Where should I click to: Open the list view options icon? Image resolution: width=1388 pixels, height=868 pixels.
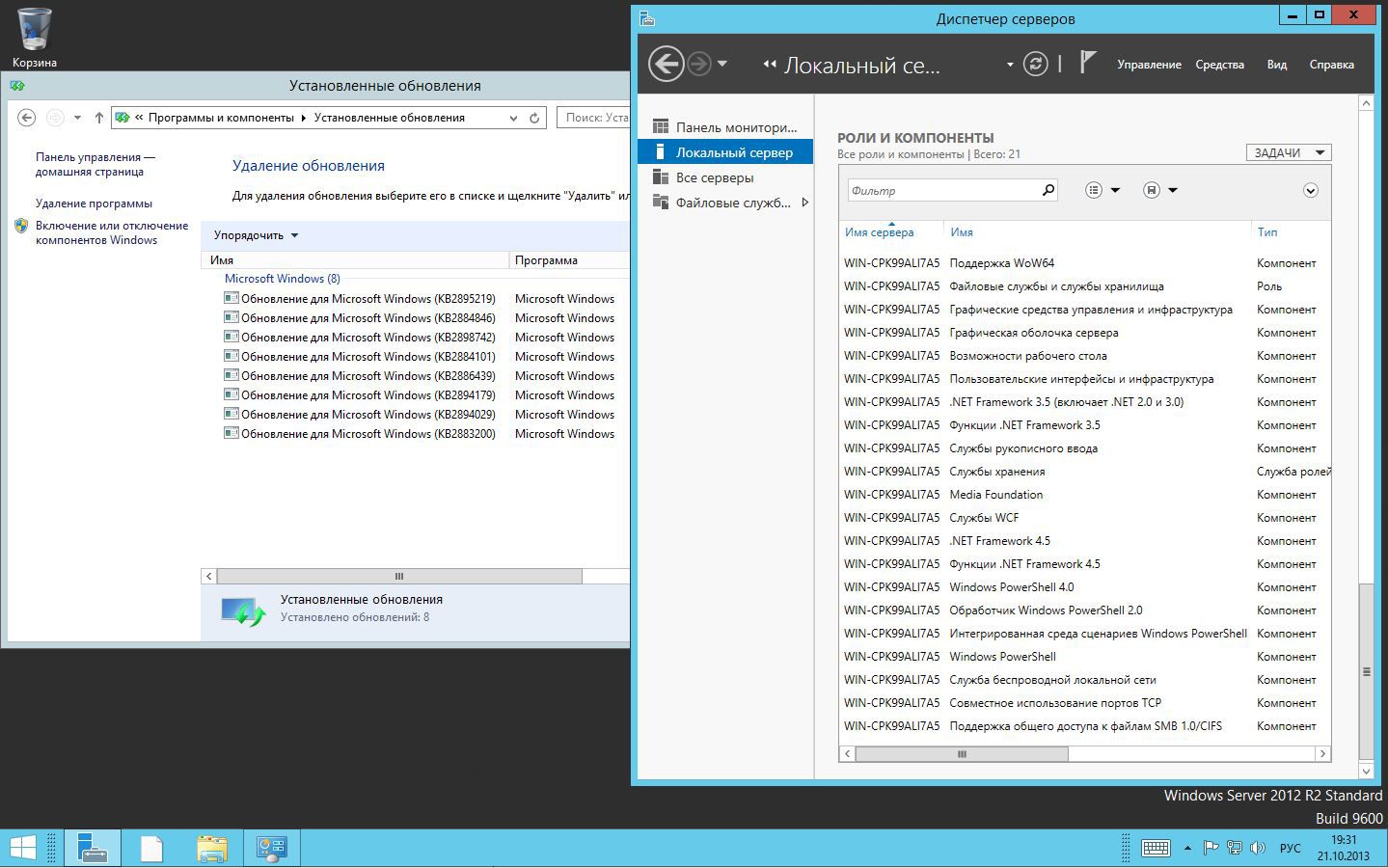[1094, 190]
